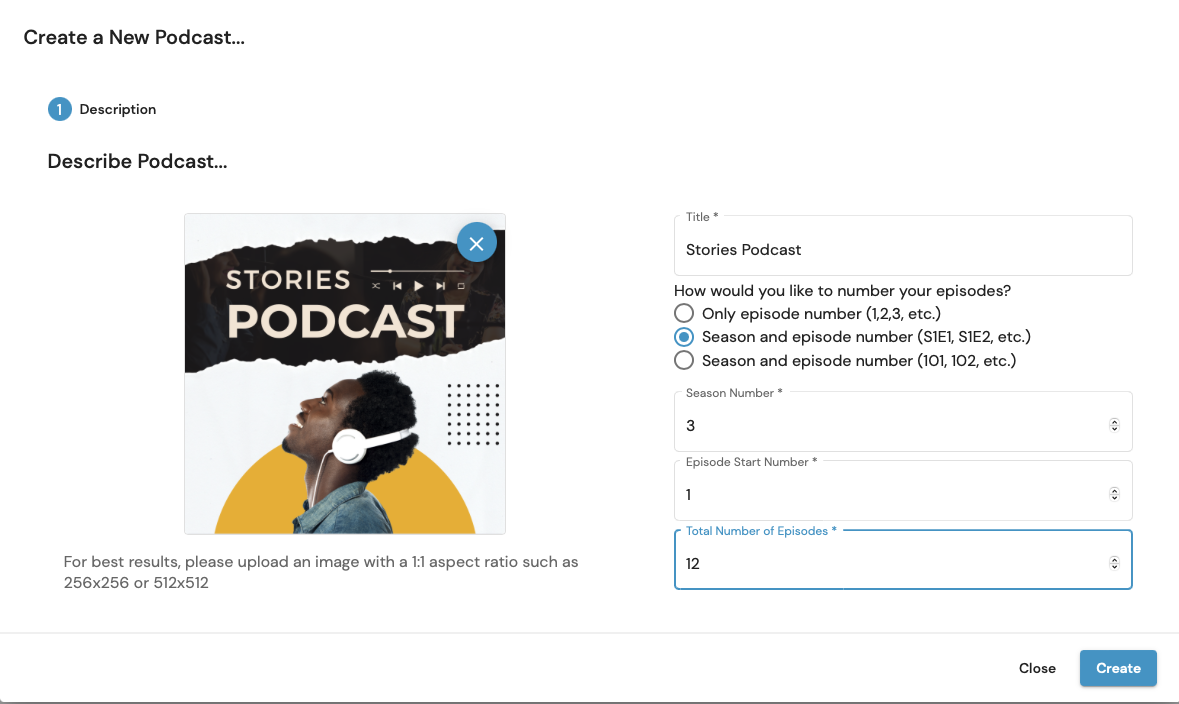Click the Create button

(x=1118, y=668)
